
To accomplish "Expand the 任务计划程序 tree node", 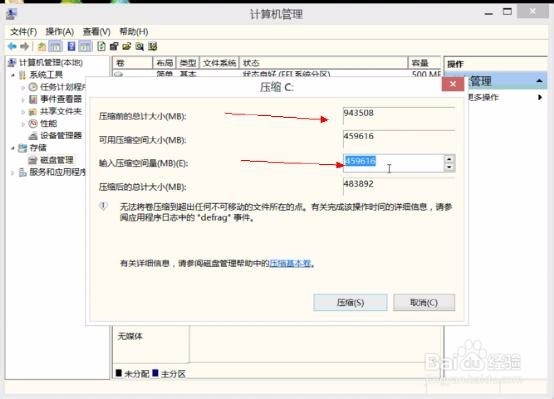I will 23,87.
